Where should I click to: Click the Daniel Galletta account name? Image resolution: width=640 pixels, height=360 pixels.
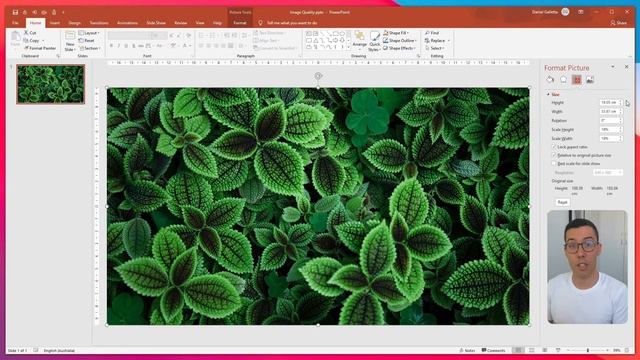pos(544,12)
